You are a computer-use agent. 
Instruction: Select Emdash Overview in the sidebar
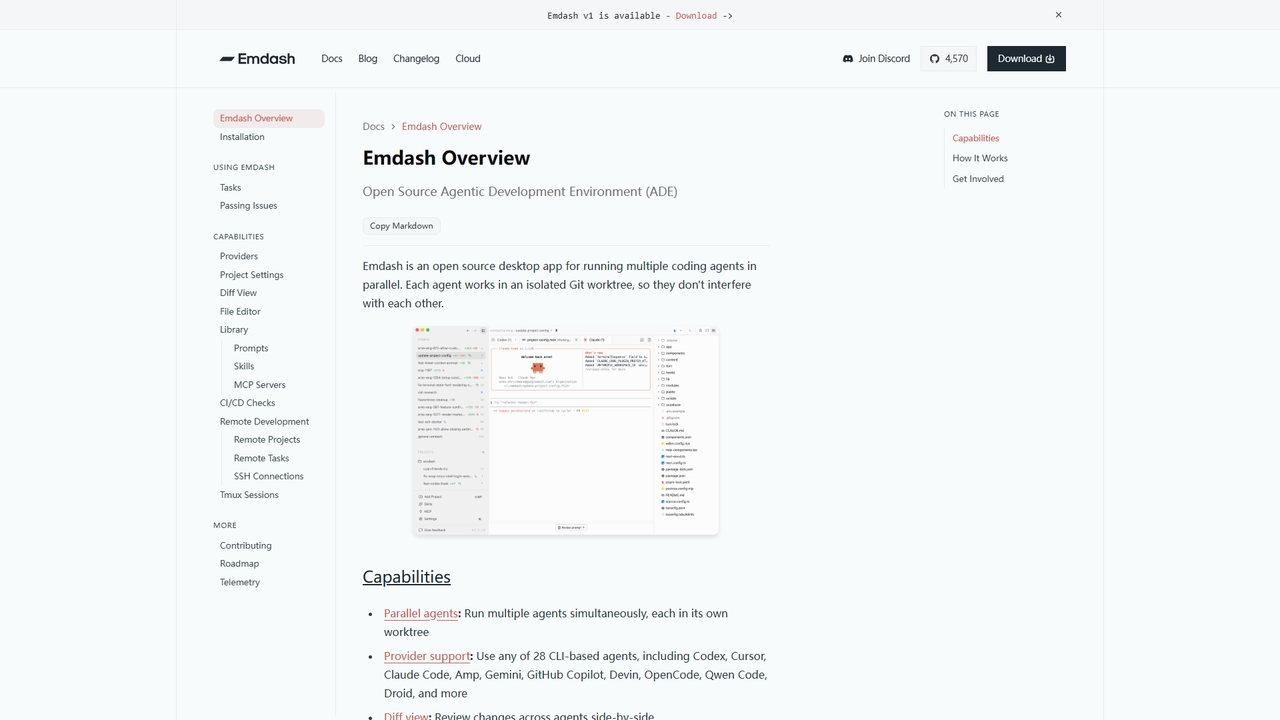click(269, 118)
